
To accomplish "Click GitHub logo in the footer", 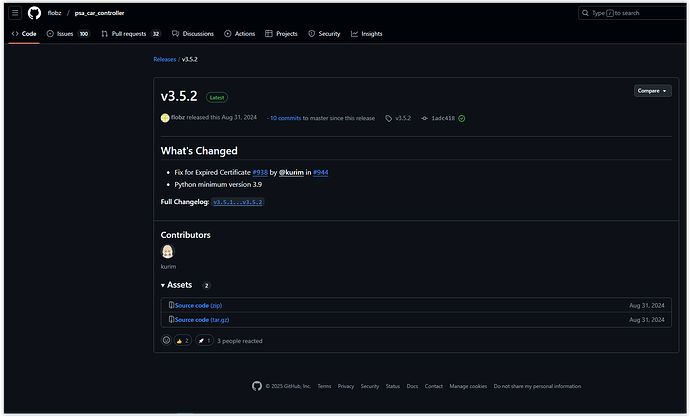I will [x=257, y=386].
